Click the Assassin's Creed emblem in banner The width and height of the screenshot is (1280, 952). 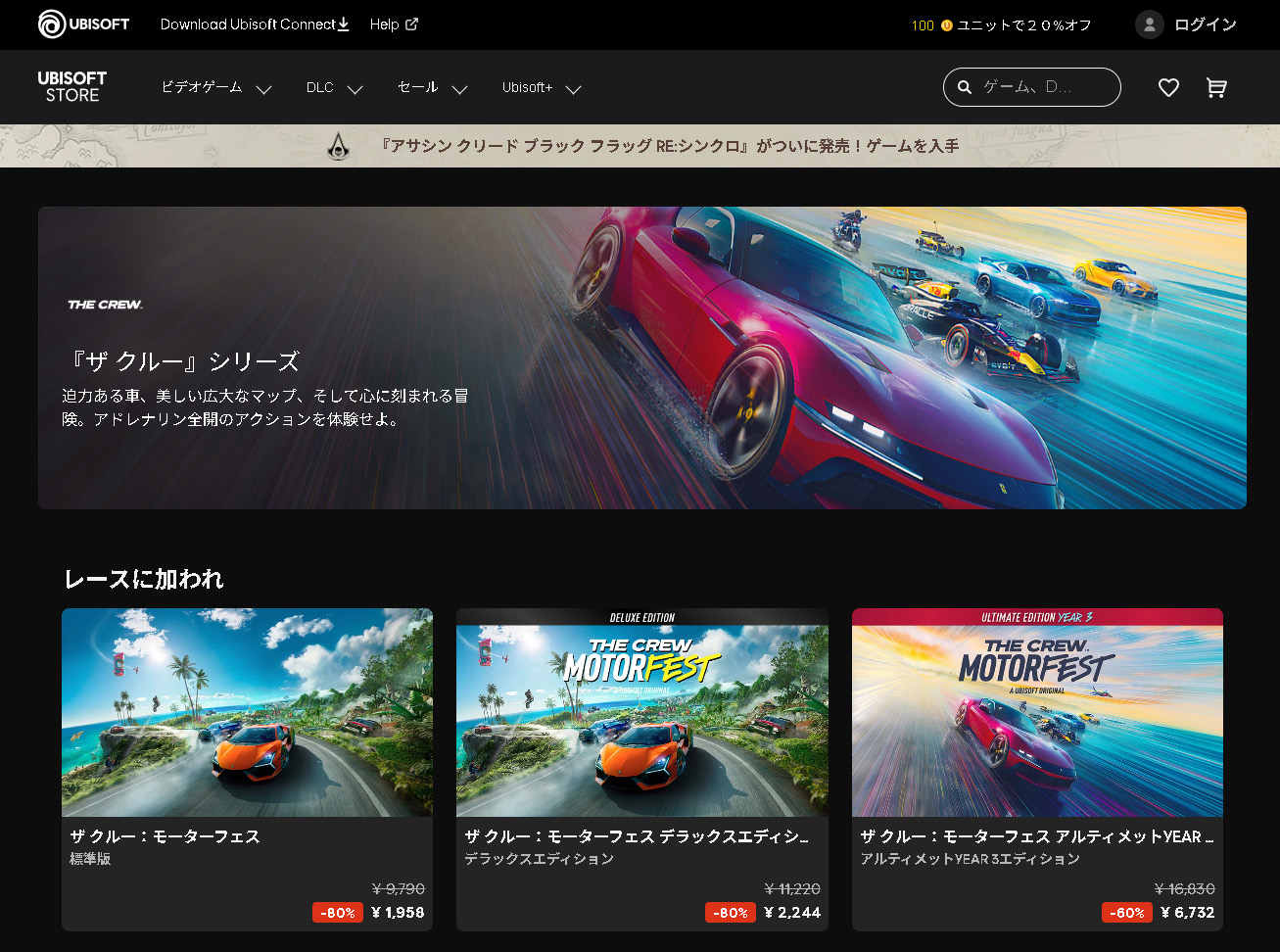(x=338, y=146)
